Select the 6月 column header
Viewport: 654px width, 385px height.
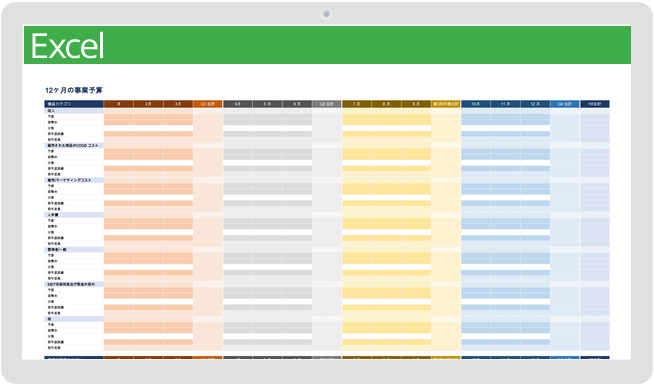[x=297, y=104]
